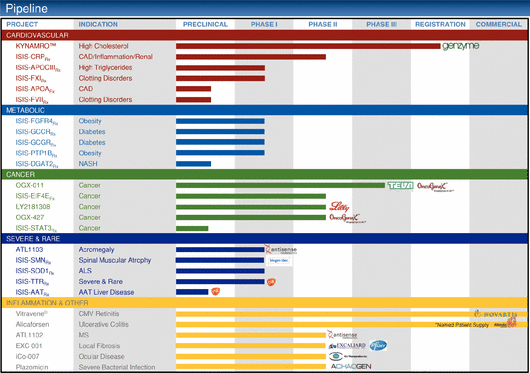The image size is (530, 373).
Task: Click the ISIS-FVII project name
Action: coord(32,100)
